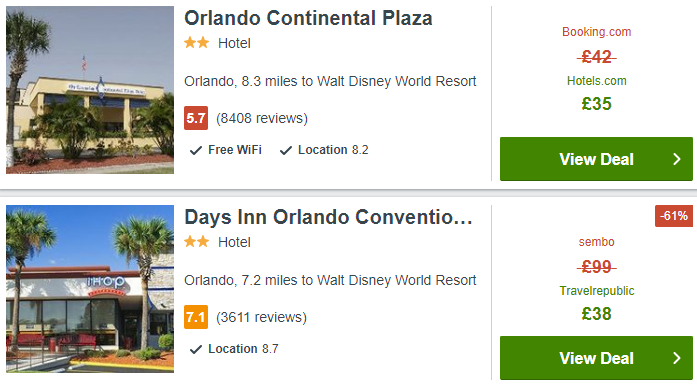Open the 8408 reviews link
The height and width of the screenshot is (388, 697).
[262, 118]
